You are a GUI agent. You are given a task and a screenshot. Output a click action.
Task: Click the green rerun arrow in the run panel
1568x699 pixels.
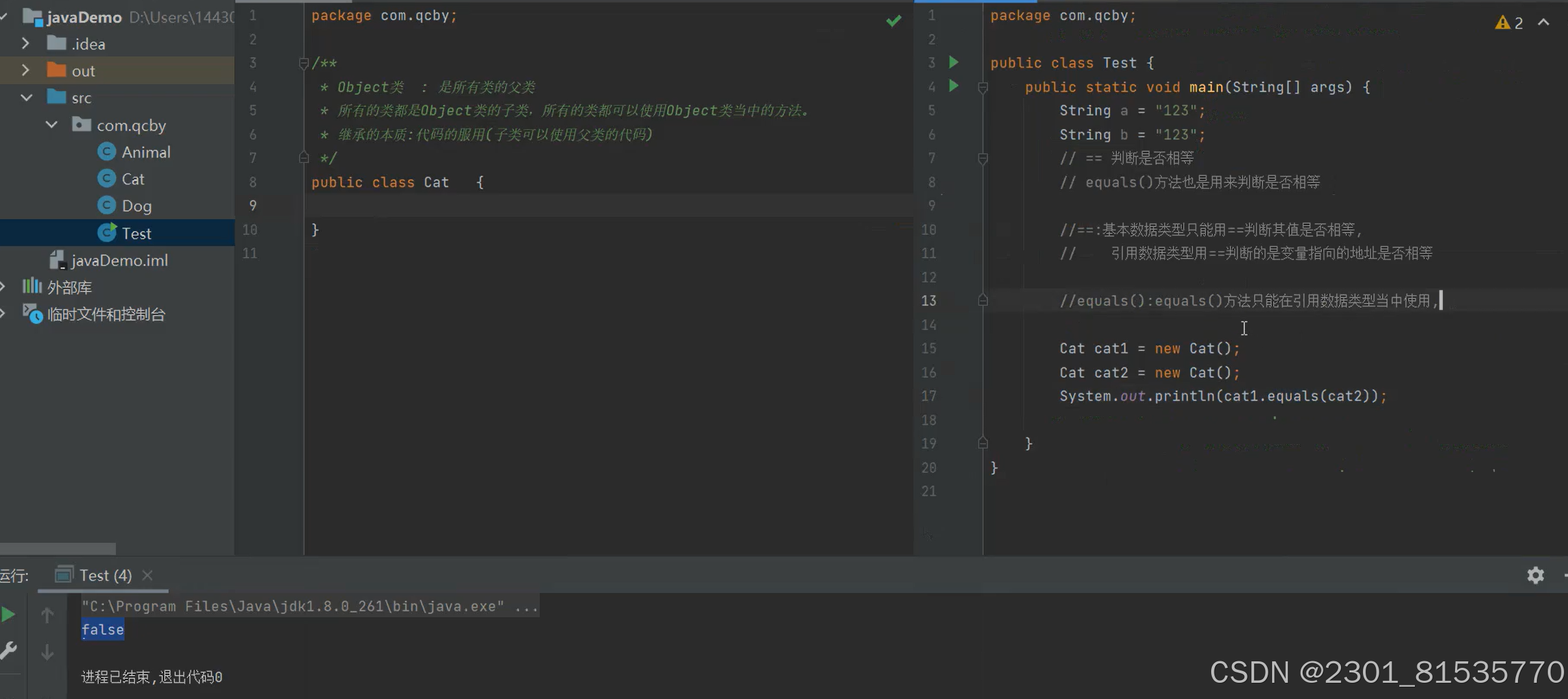click(8, 613)
